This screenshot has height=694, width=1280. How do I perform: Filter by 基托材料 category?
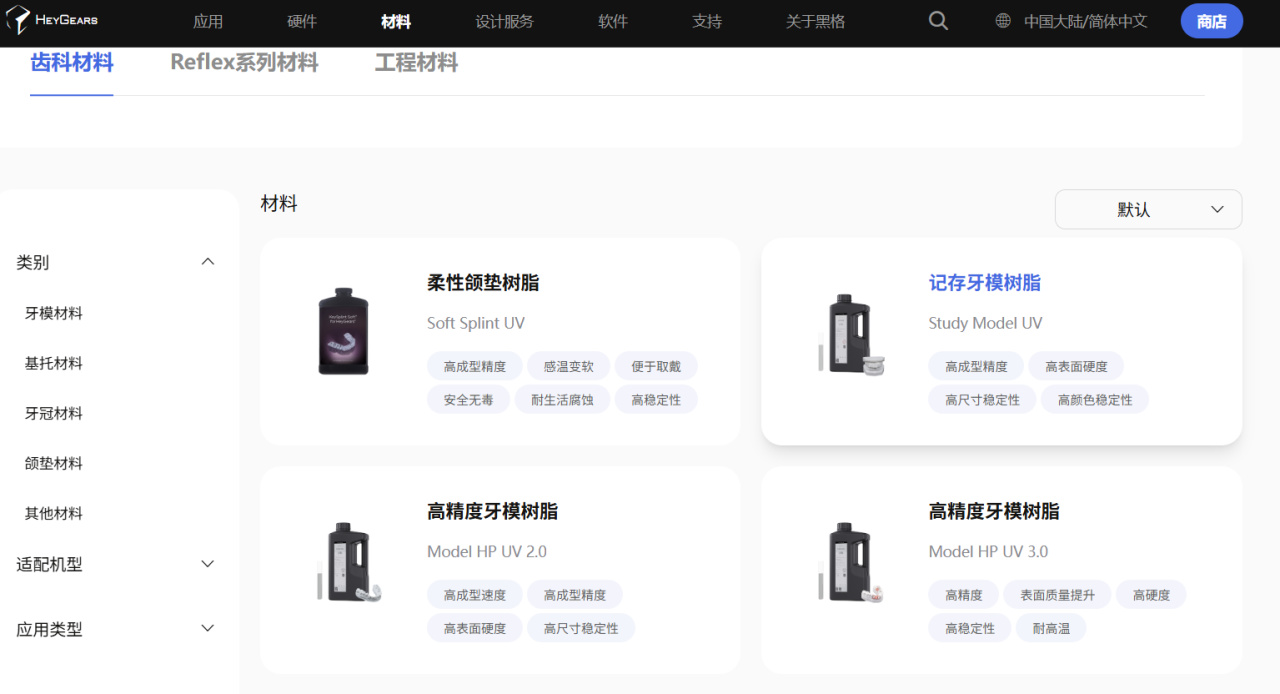(x=54, y=363)
